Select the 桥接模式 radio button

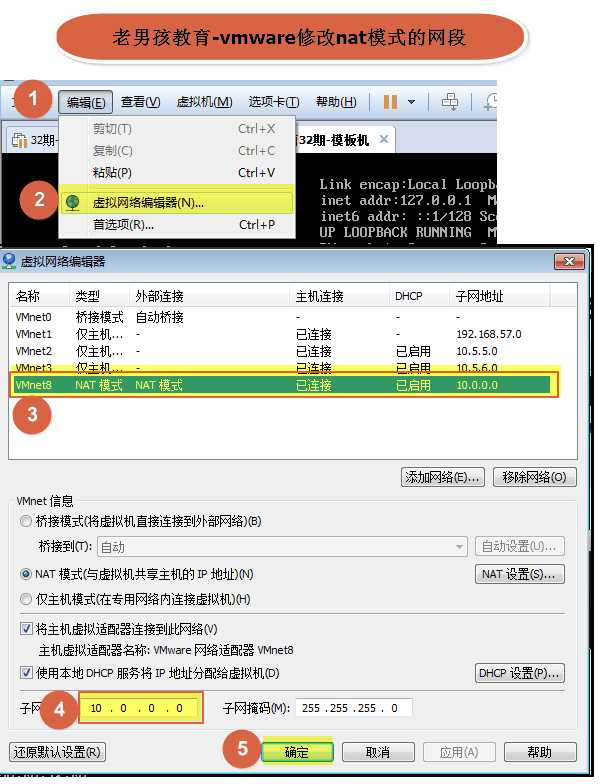click(25, 522)
